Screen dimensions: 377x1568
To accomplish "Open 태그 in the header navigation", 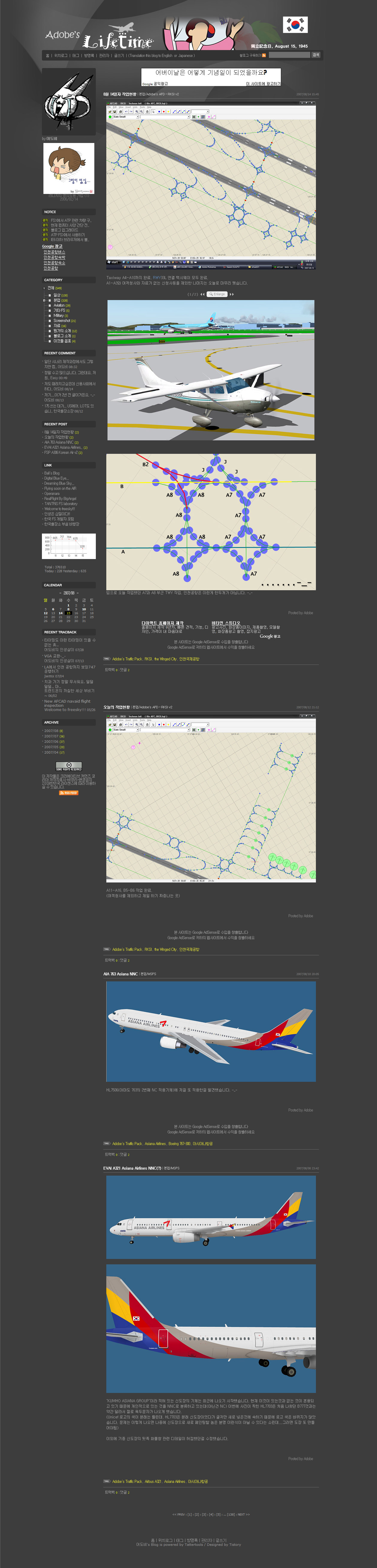I will tap(76, 55).
